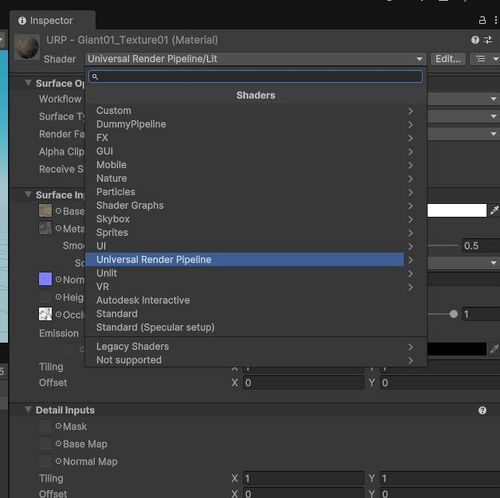This screenshot has height=498, width=500.
Task: Click Detail Inputs Tiling X field
Action: click(x=304, y=478)
